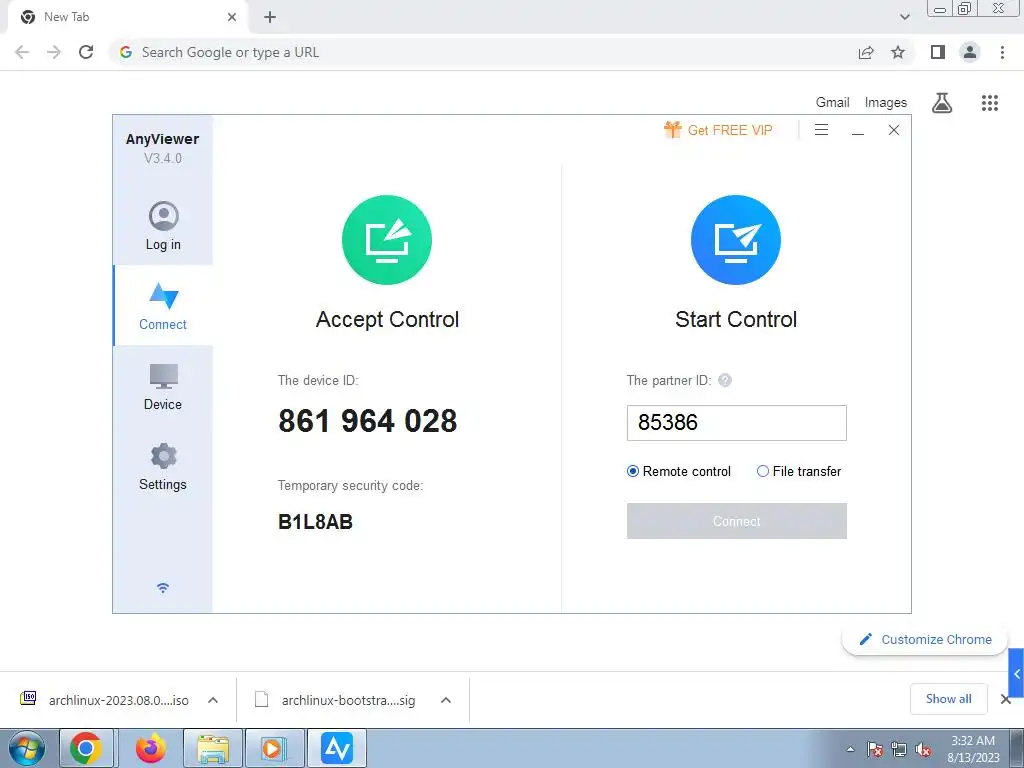Show hidden system tray icons
This screenshot has height=768, width=1024.
(850, 749)
